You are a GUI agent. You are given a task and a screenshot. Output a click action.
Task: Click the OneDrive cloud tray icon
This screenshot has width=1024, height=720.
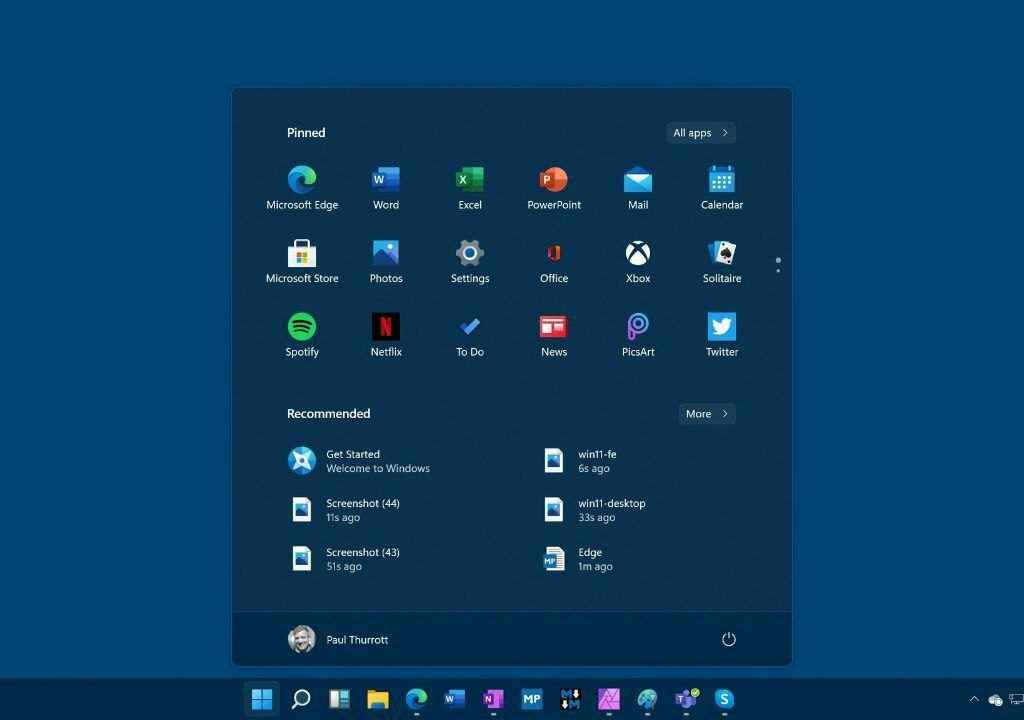tap(995, 700)
